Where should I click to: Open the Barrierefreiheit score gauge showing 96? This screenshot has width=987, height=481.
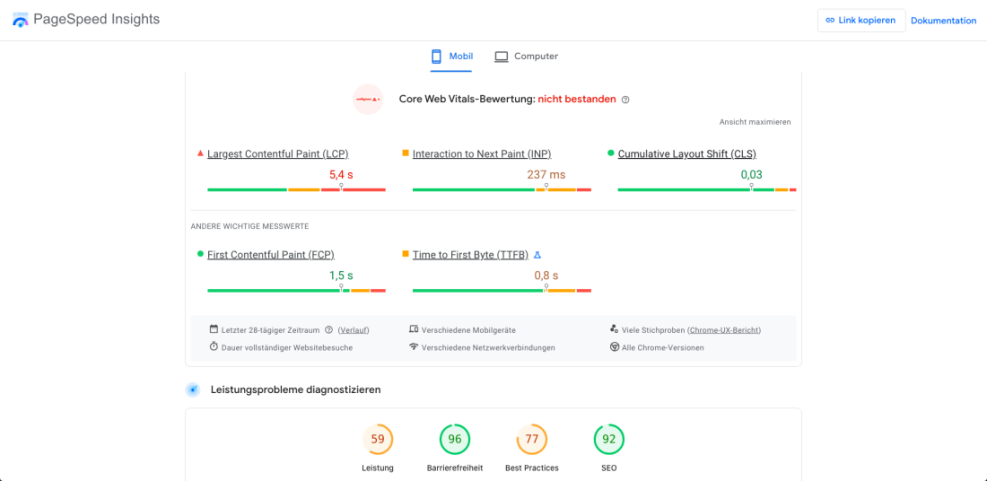click(x=455, y=439)
